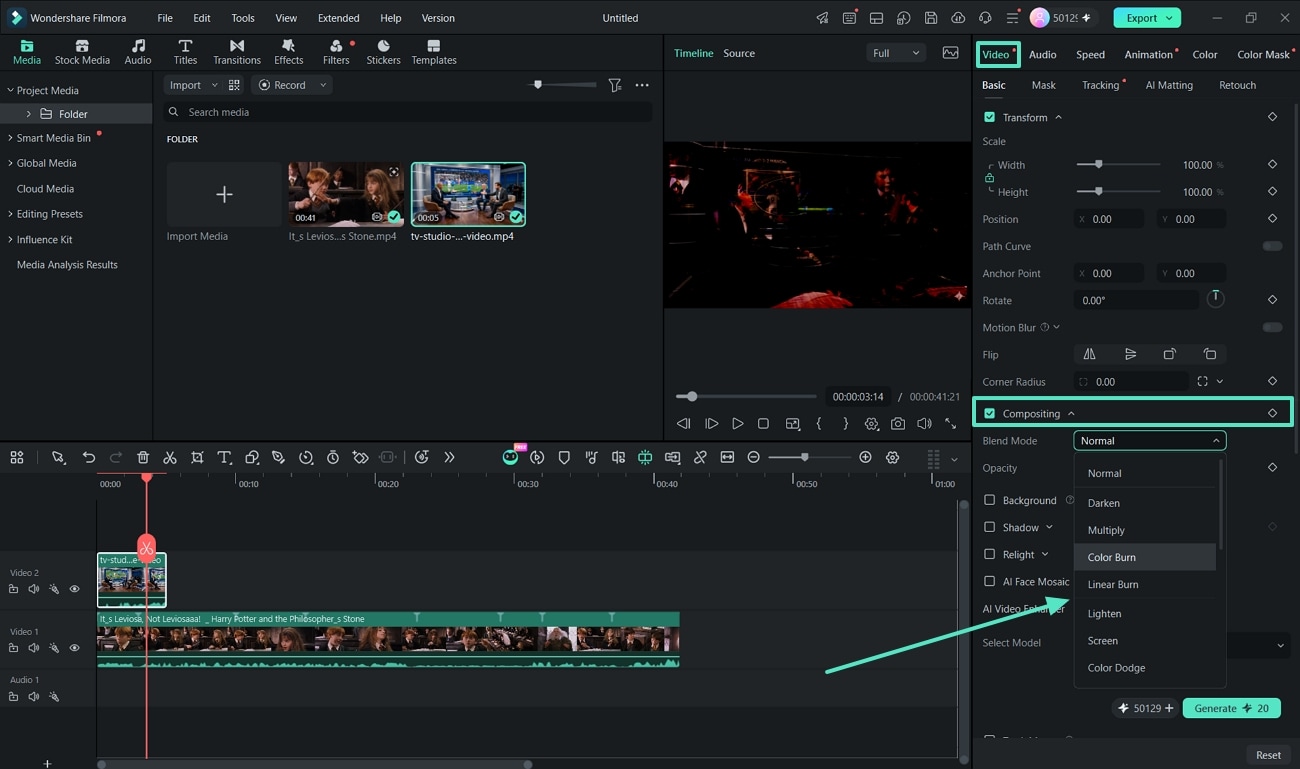Open the Effects panel
This screenshot has width=1300, height=769.
point(289,52)
